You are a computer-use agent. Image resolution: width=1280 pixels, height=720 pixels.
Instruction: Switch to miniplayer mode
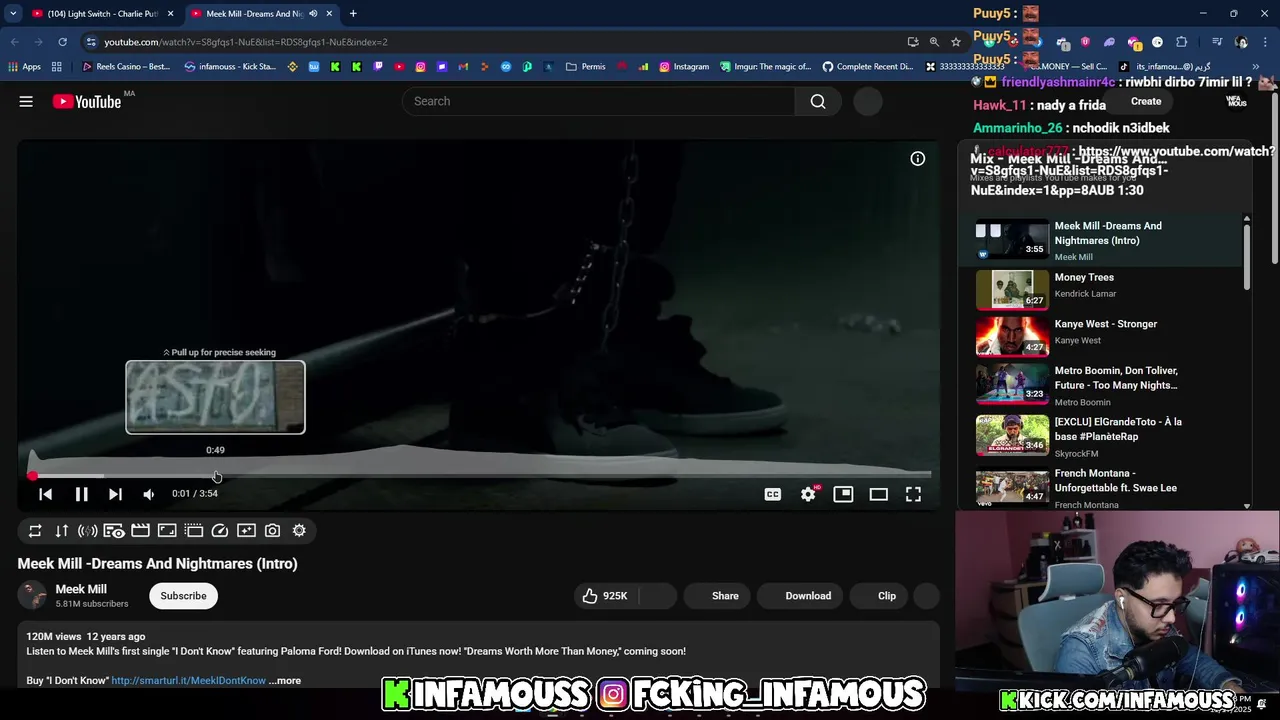[843, 494]
